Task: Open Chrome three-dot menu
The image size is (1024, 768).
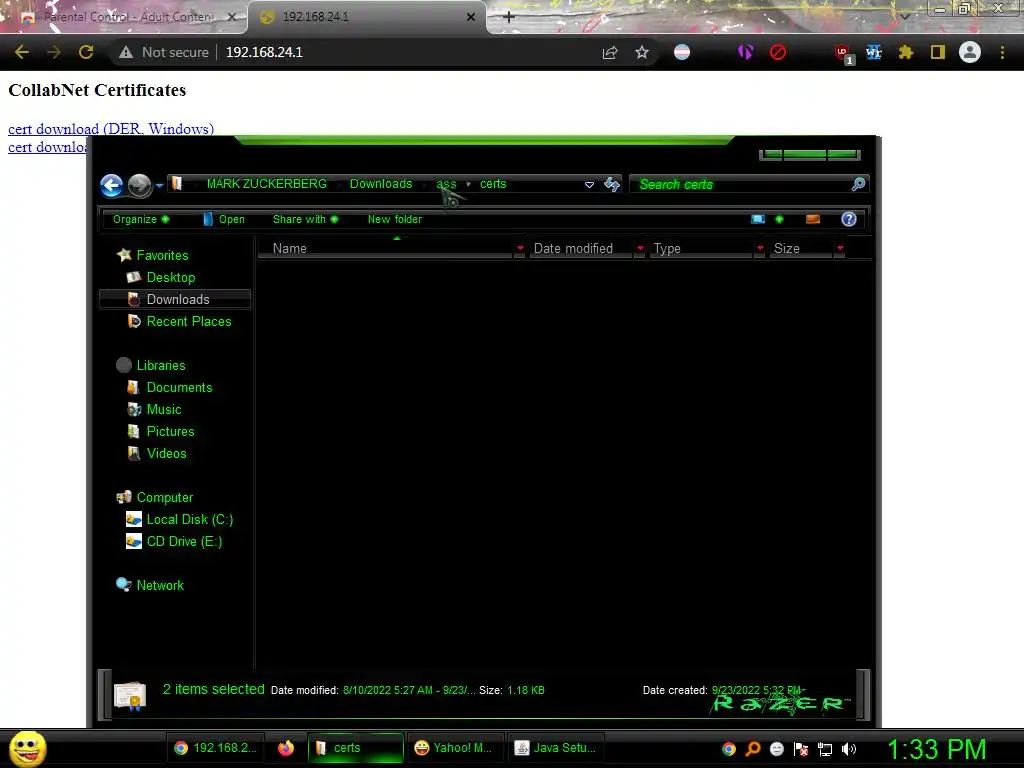Action: (1002, 52)
